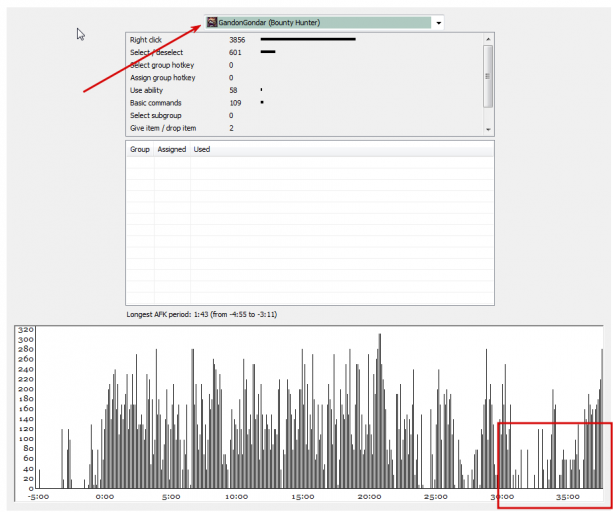Select the Right click action row
The height and width of the screenshot is (512, 613).
coord(305,40)
